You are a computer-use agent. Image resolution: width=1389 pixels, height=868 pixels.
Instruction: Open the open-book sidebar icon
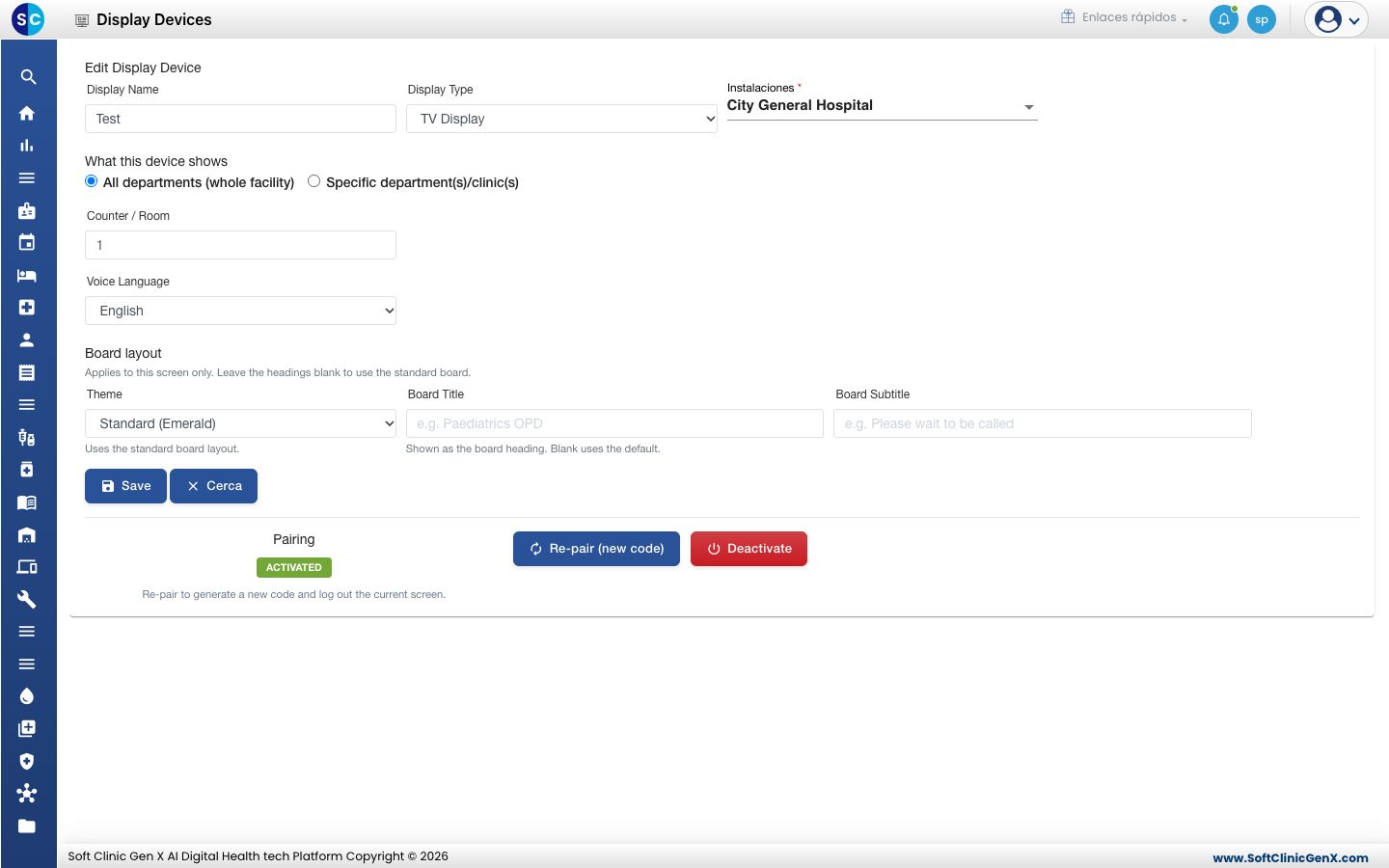(27, 502)
